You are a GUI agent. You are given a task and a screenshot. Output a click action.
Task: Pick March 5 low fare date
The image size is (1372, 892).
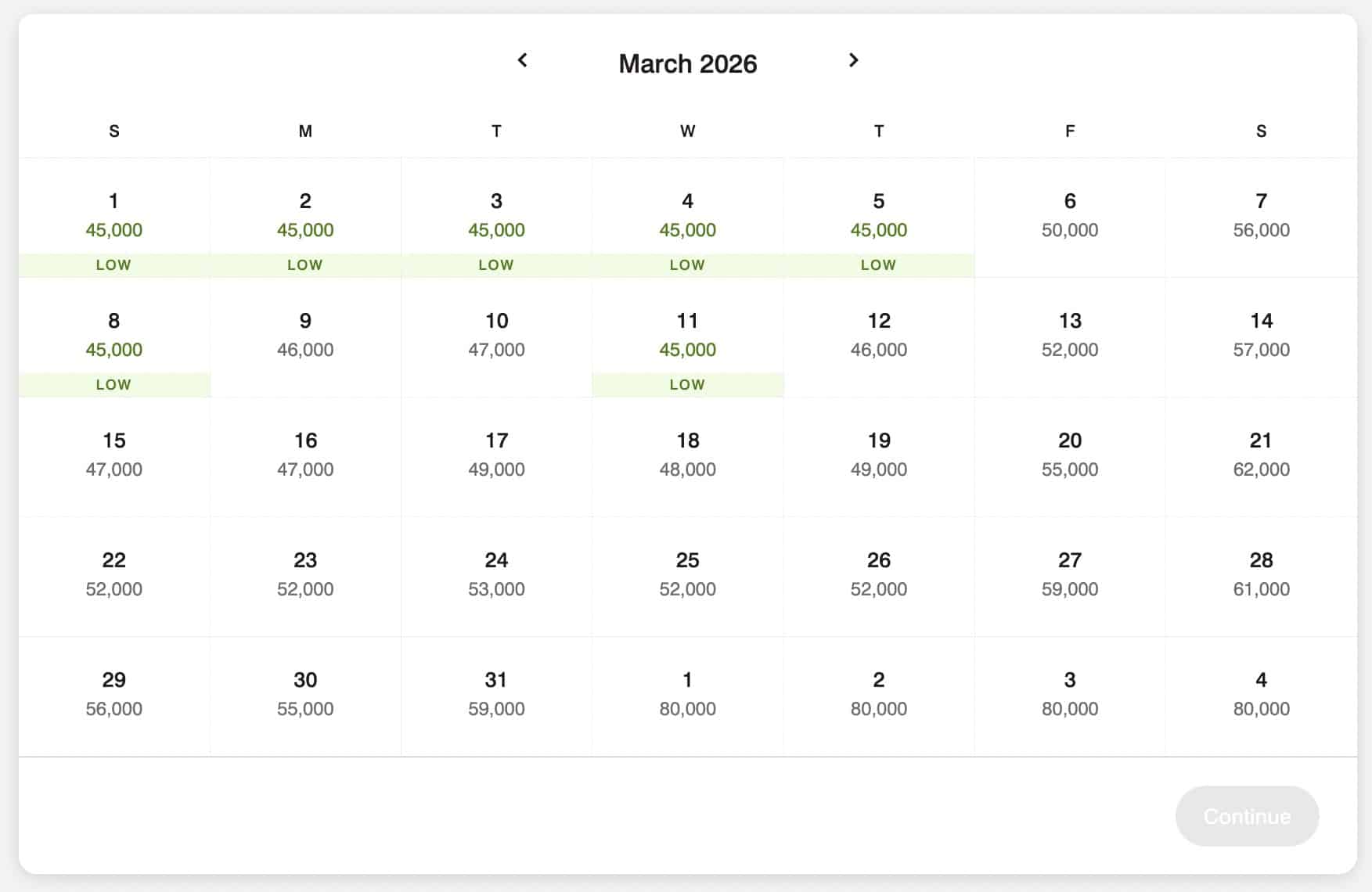878,217
